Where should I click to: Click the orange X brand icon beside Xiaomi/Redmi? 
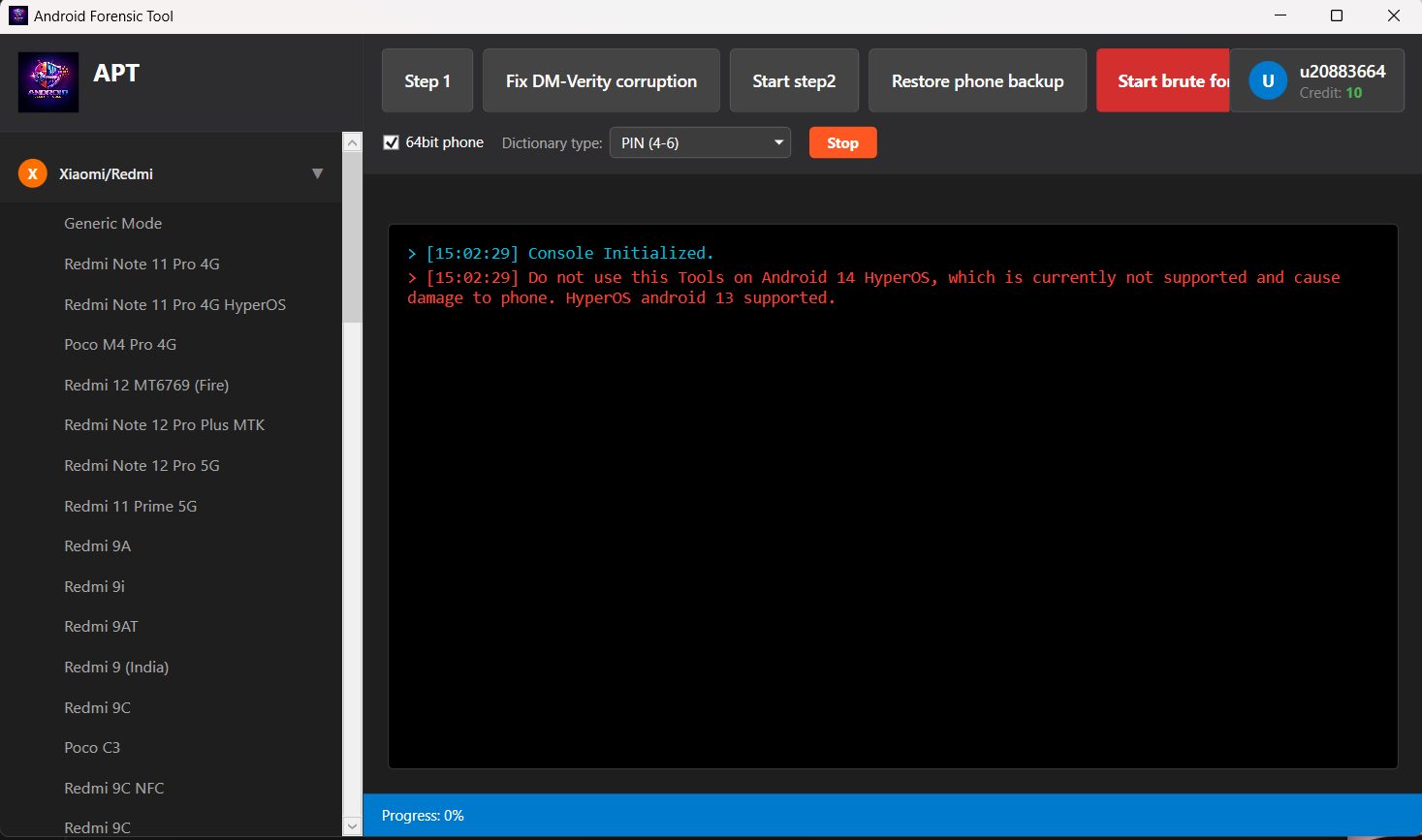(32, 174)
